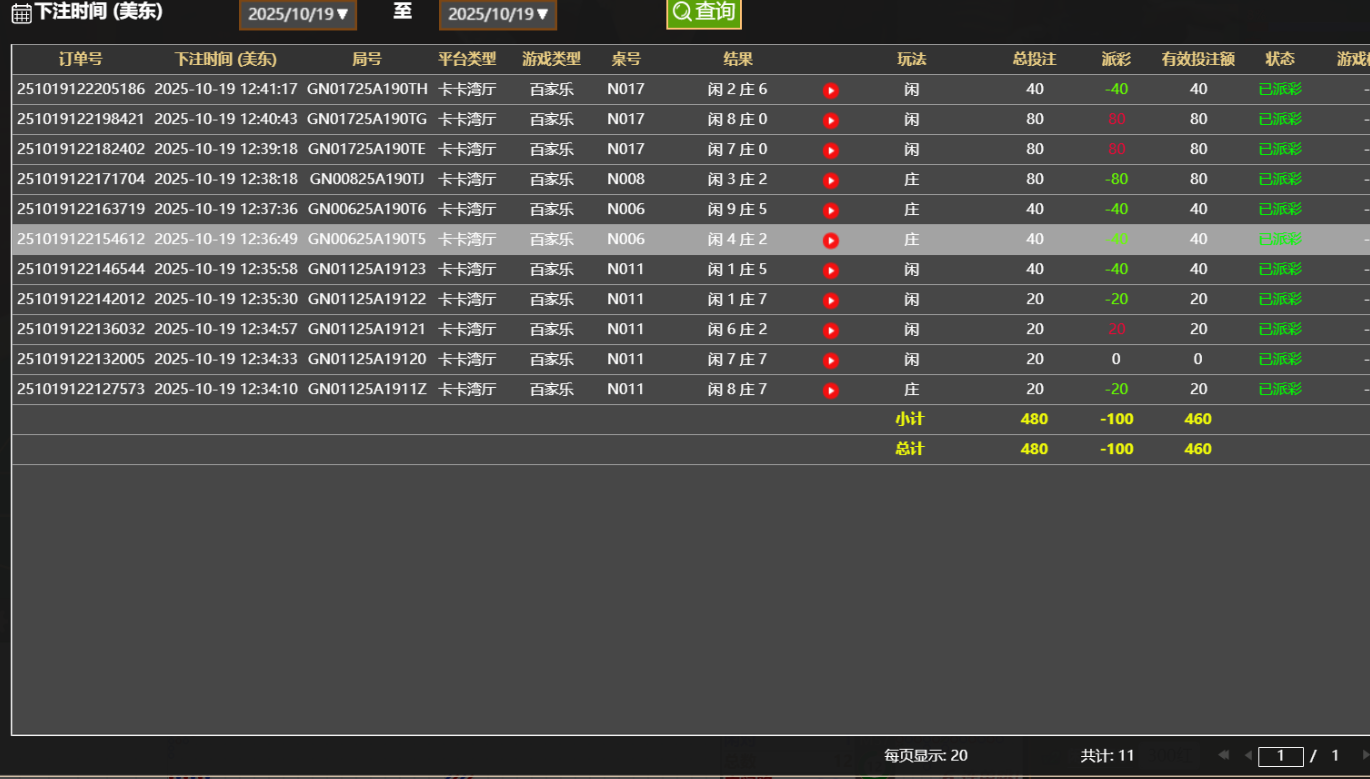Click the page number input box
1370x779 pixels.
click(x=1281, y=756)
